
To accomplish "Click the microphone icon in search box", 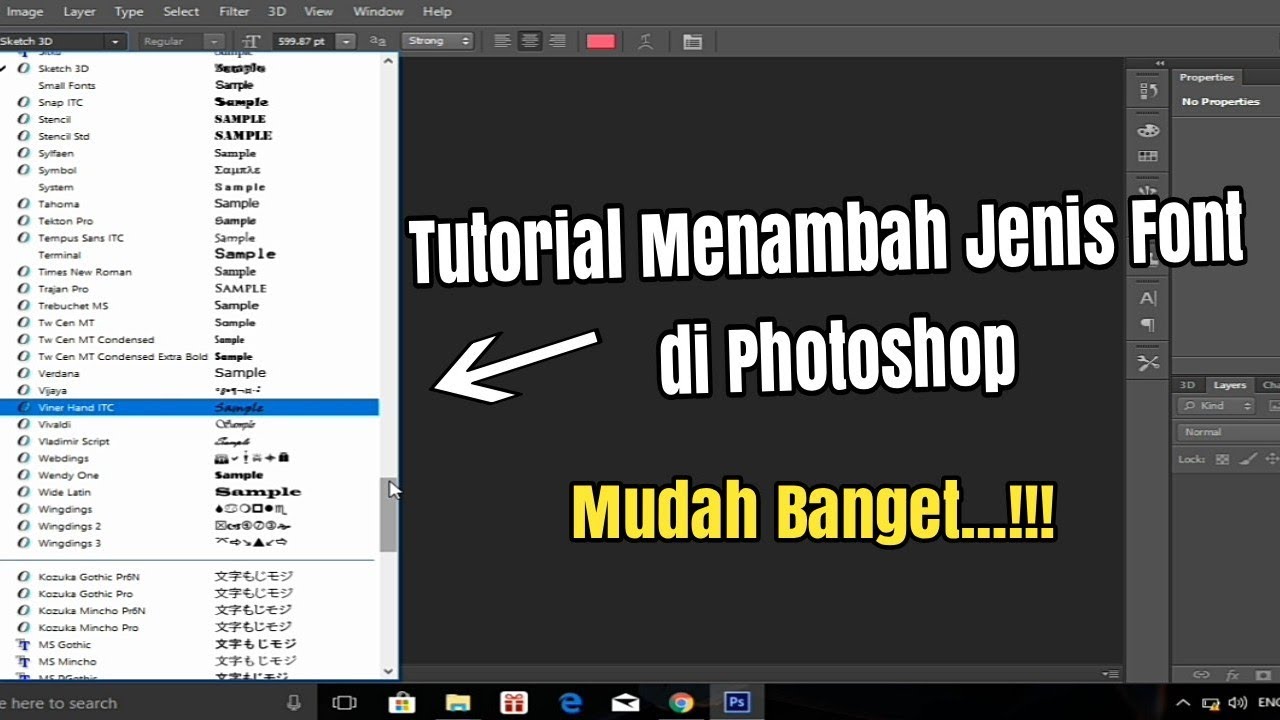I will click(x=294, y=703).
